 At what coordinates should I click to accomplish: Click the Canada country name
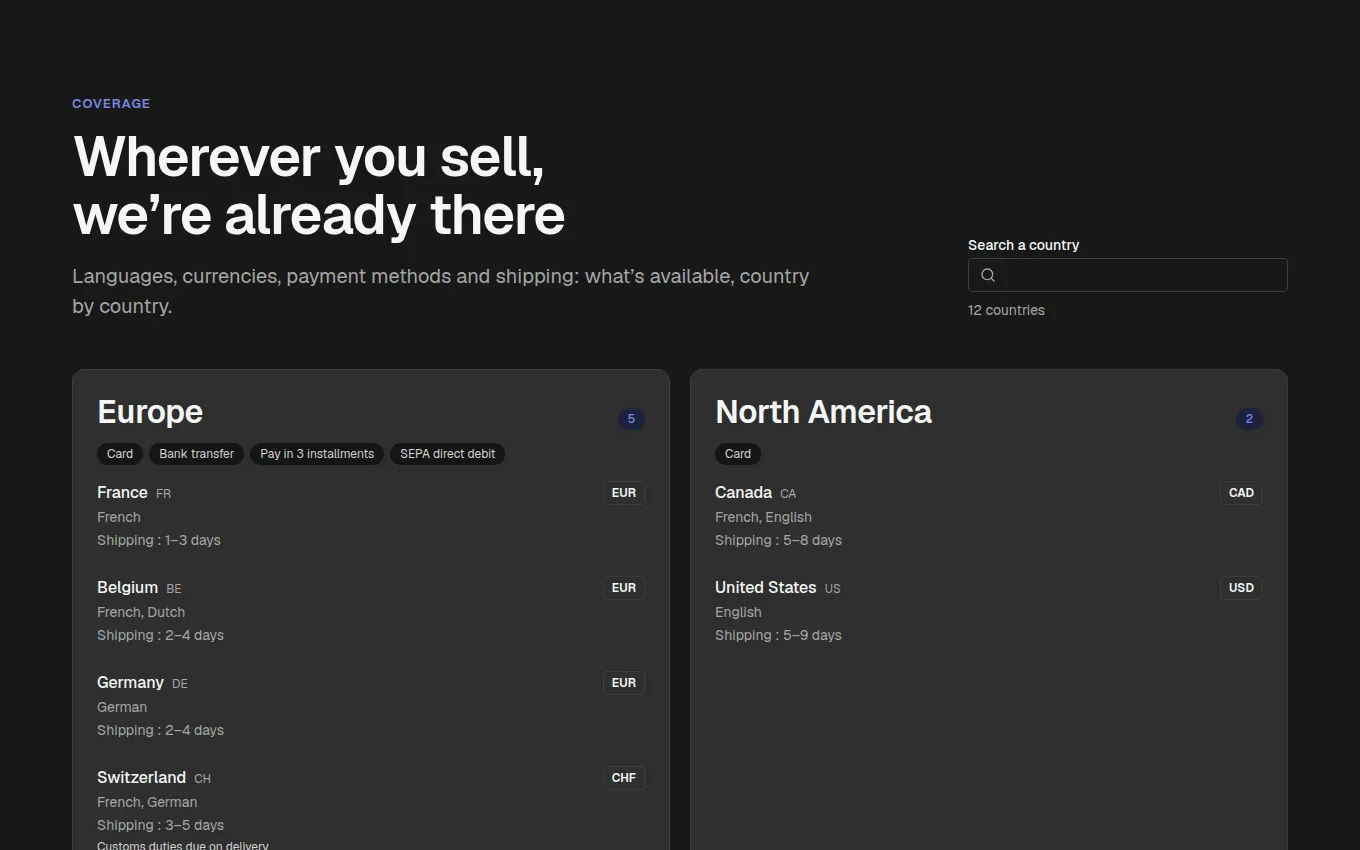coord(743,492)
